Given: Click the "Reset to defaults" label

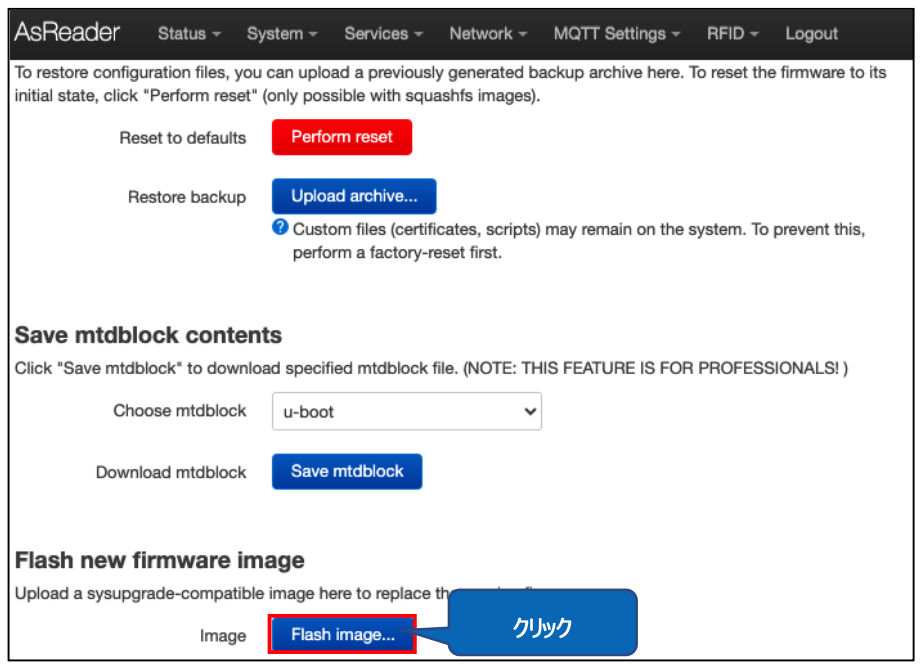Looking at the screenshot, I should (x=182, y=138).
